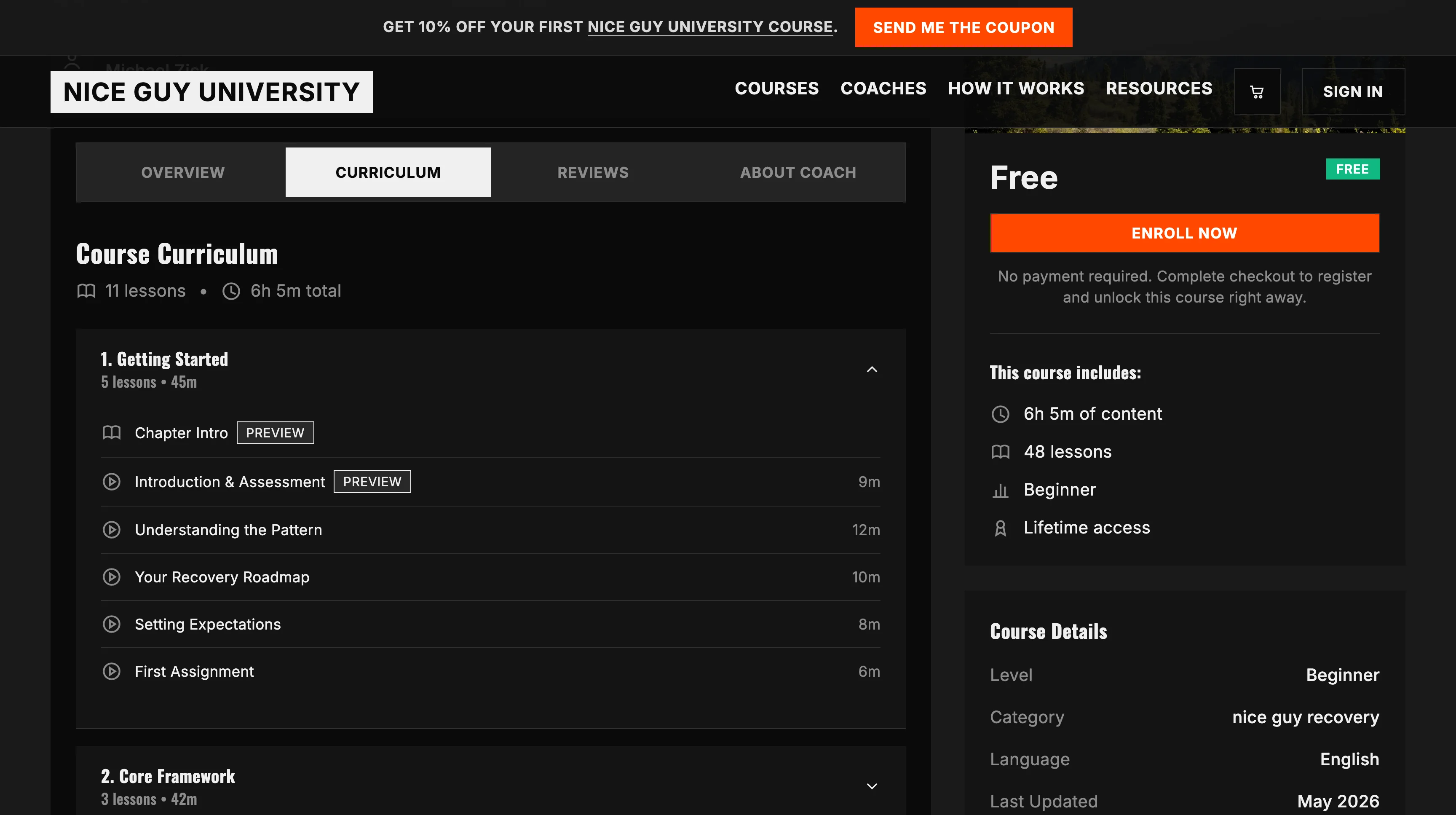Click the green FREE badge

[x=1352, y=169]
